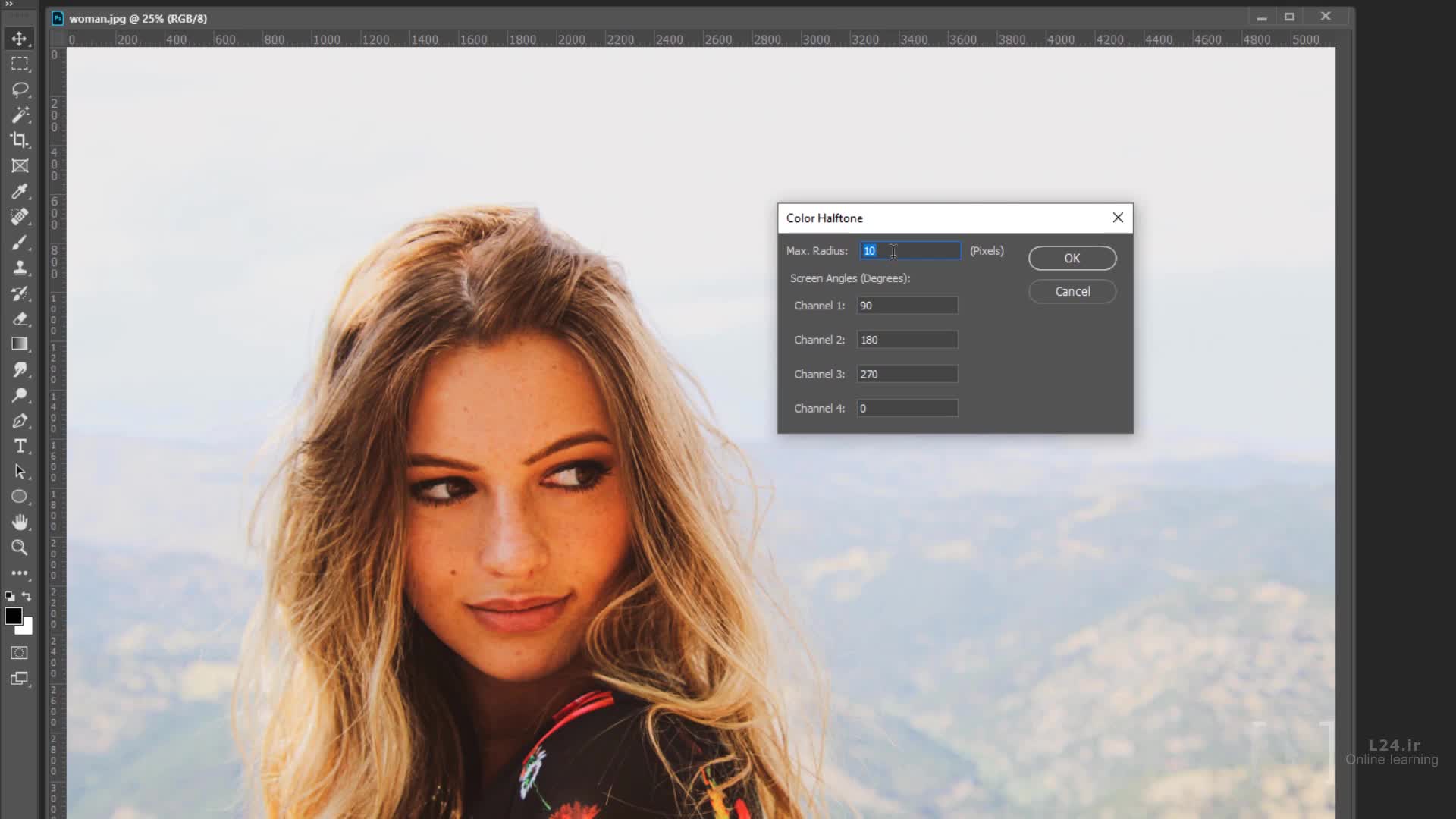
Task: Swap foreground and background colors
Action: tap(27, 596)
